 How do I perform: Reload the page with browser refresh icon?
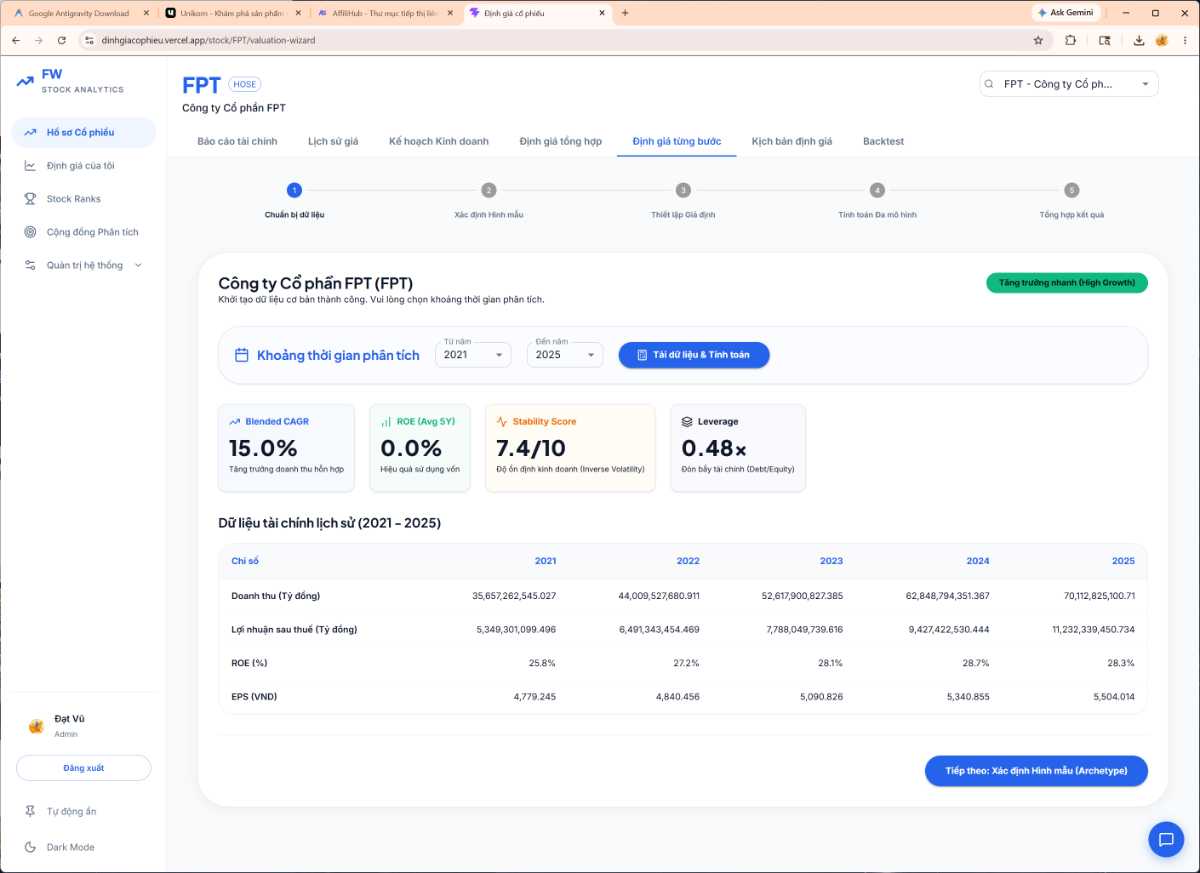coord(62,40)
